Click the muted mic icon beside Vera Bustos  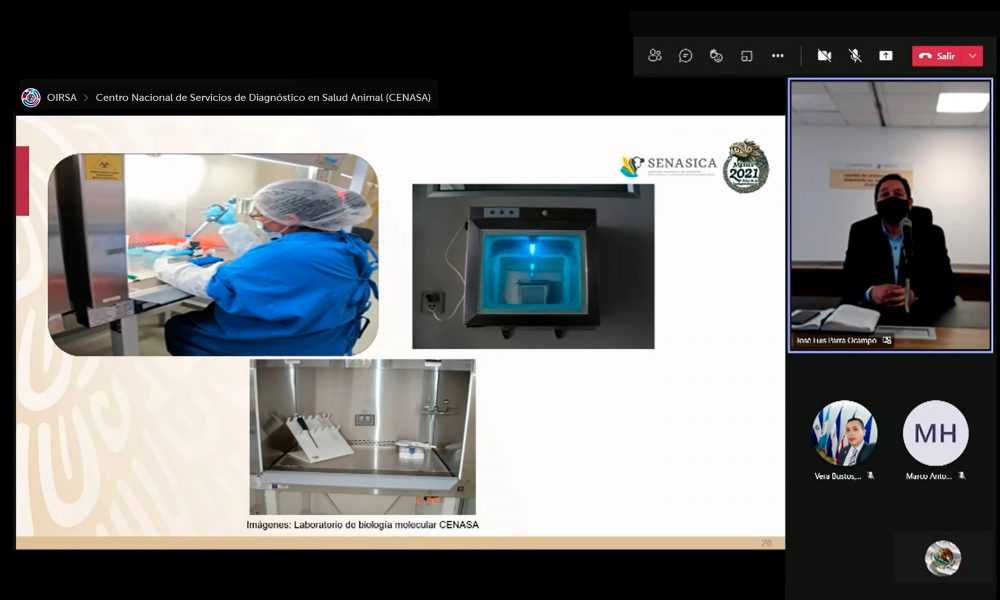(871, 476)
